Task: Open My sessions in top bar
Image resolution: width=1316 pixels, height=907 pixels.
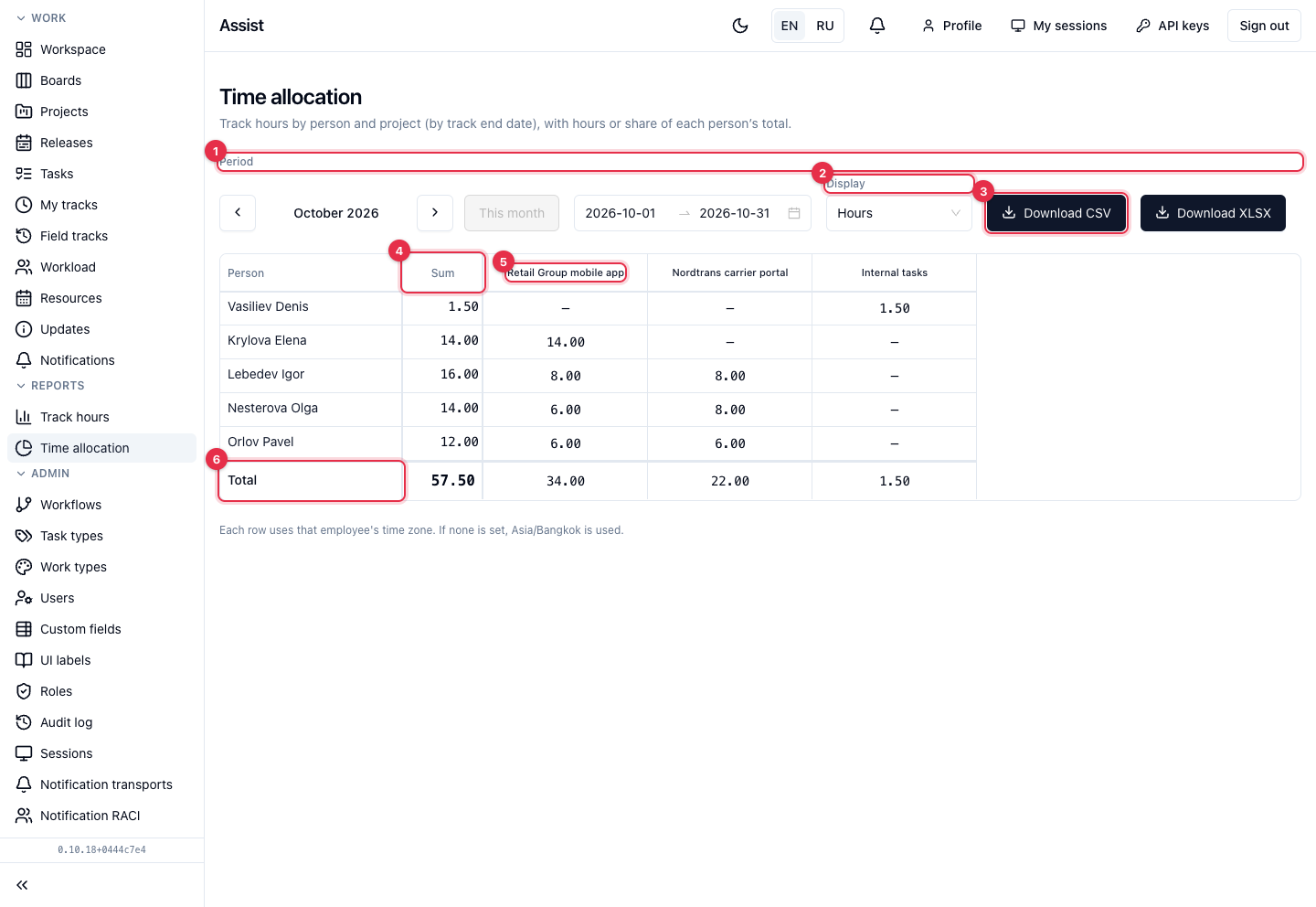Action: tap(1058, 26)
